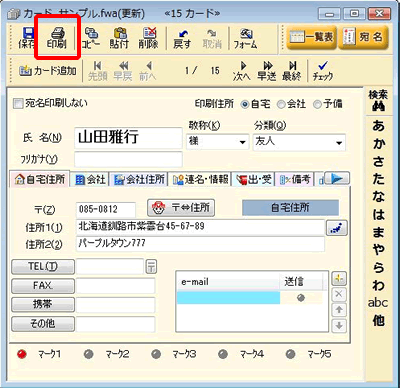
Task: Jump to あ index in sidebar
Action: (378, 126)
